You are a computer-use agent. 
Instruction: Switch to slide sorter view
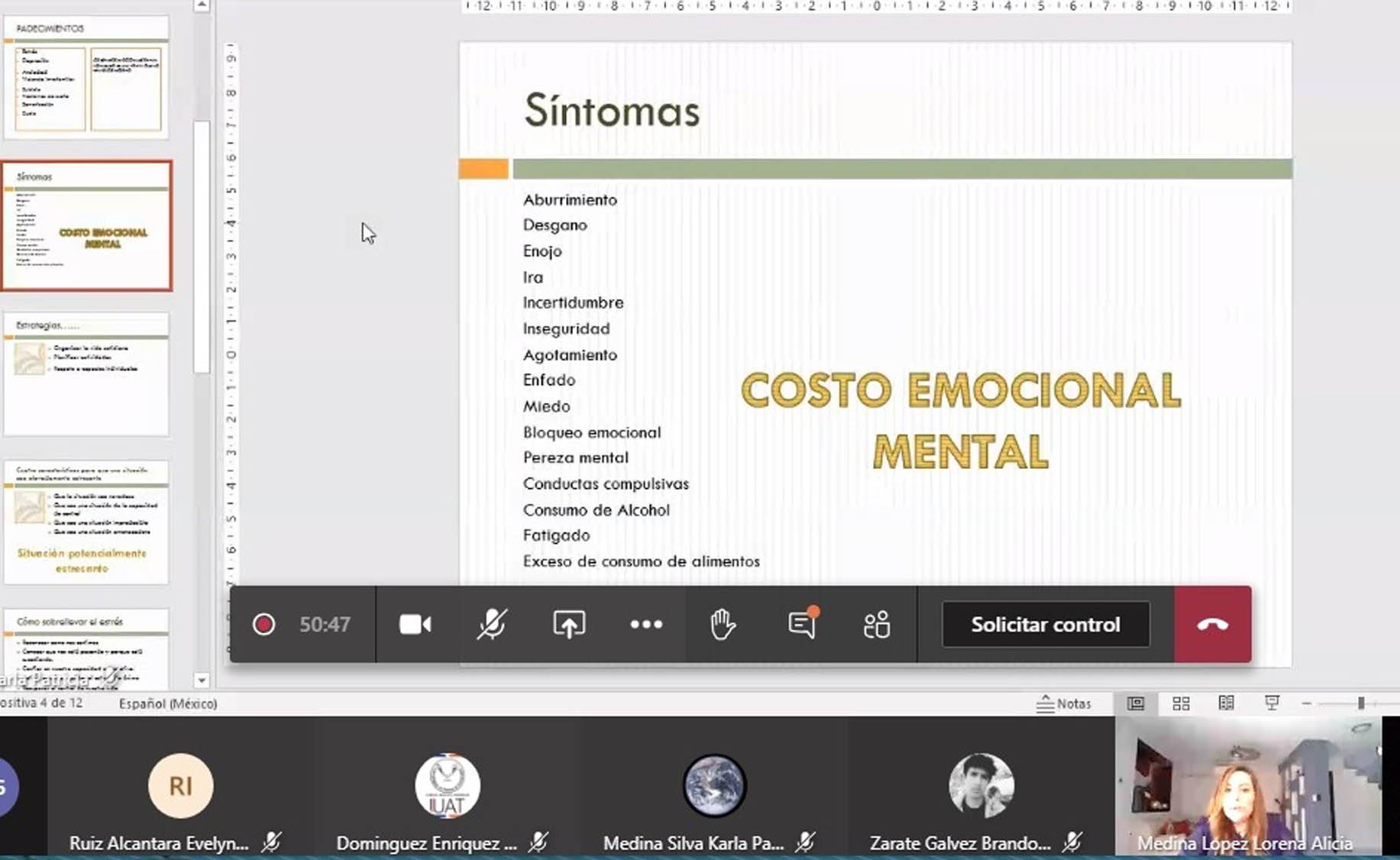[1181, 703]
